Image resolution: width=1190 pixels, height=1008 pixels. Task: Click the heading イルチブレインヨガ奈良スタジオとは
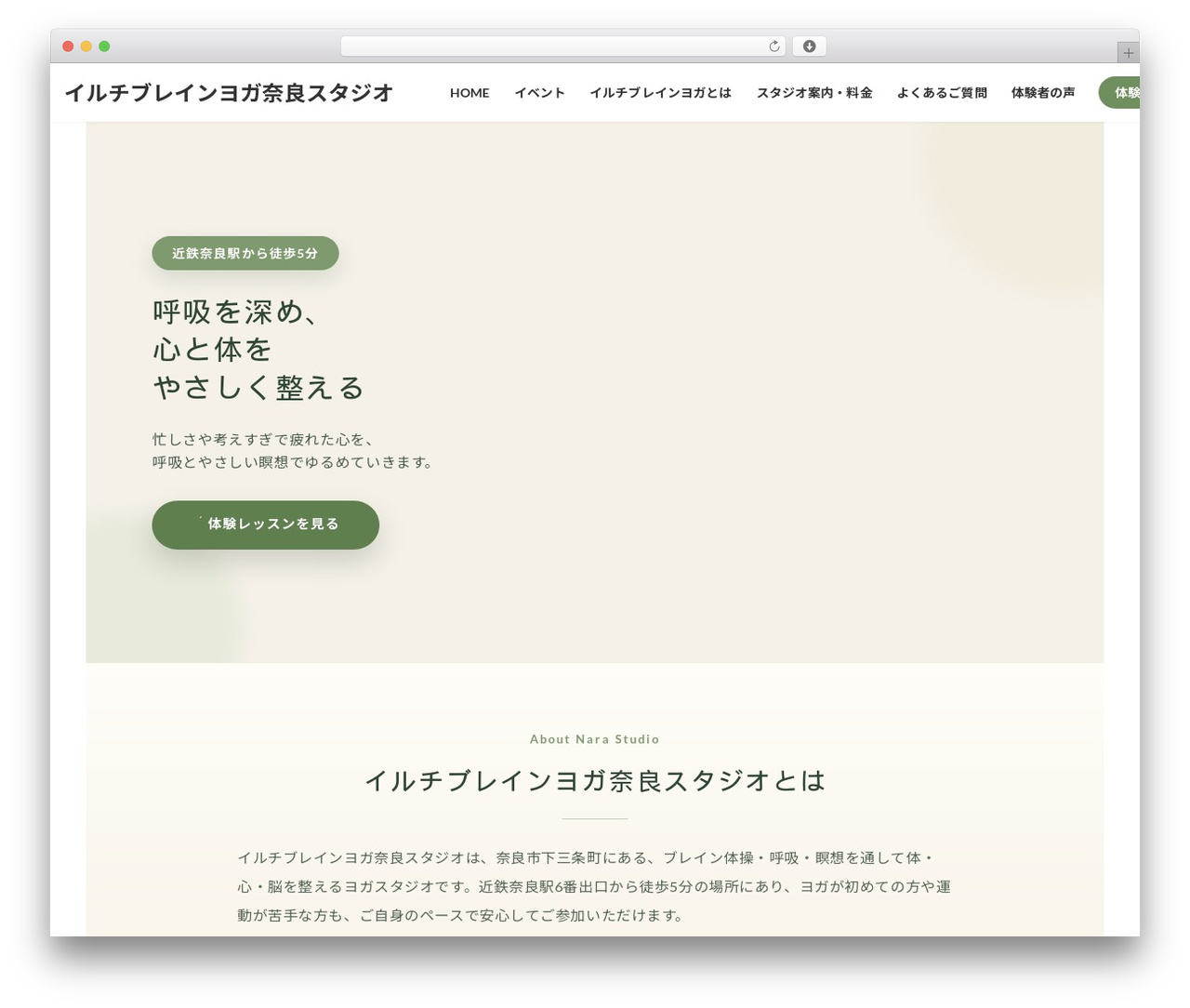(x=595, y=781)
